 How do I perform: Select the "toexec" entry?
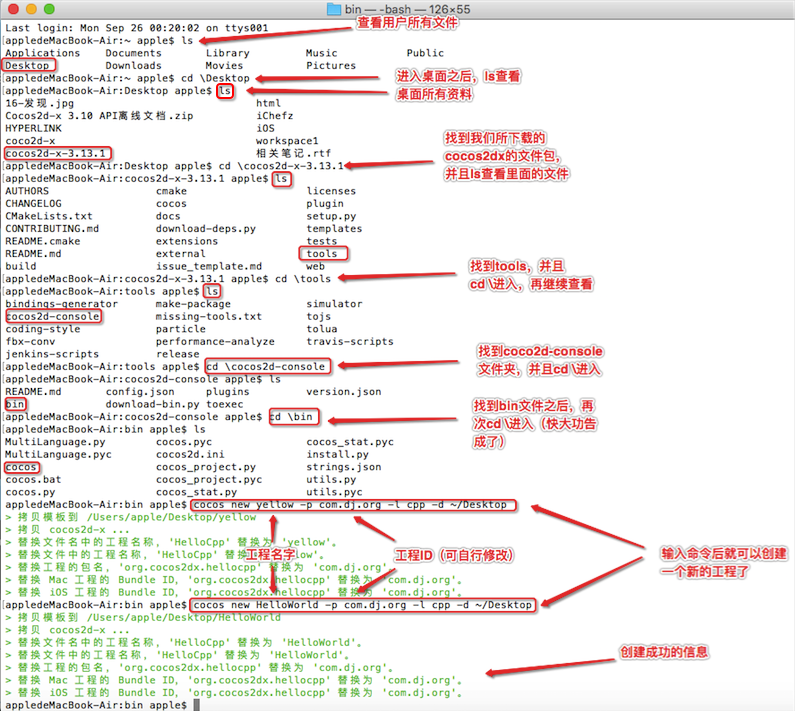click(225, 404)
